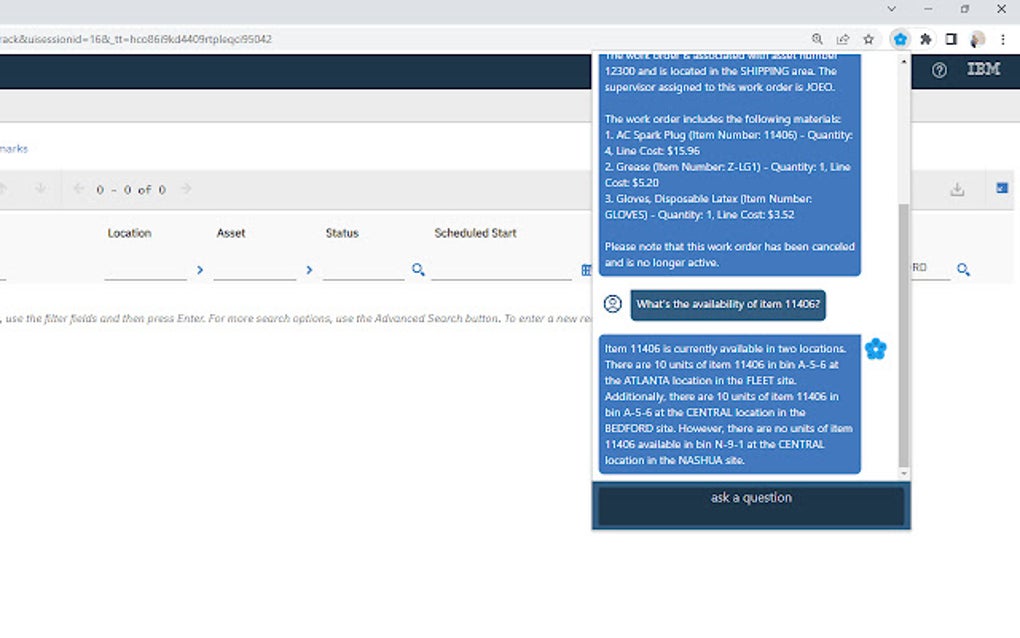Click the share page icon in address bar
This screenshot has width=1020, height=638.
[x=843, y=39]
